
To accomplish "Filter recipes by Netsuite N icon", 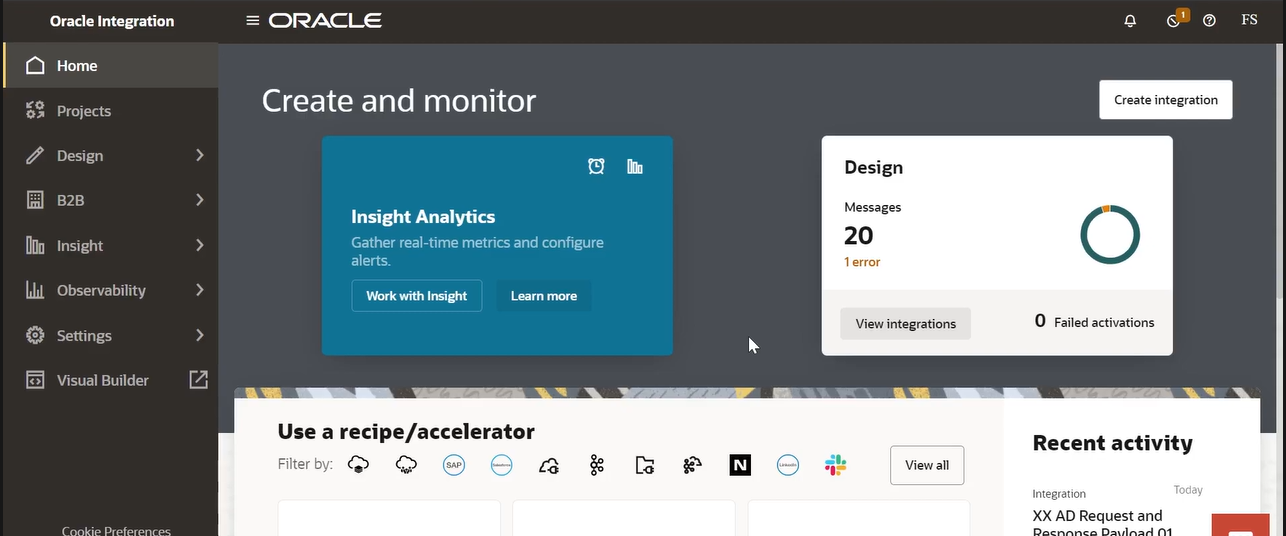I will (740, 465).
